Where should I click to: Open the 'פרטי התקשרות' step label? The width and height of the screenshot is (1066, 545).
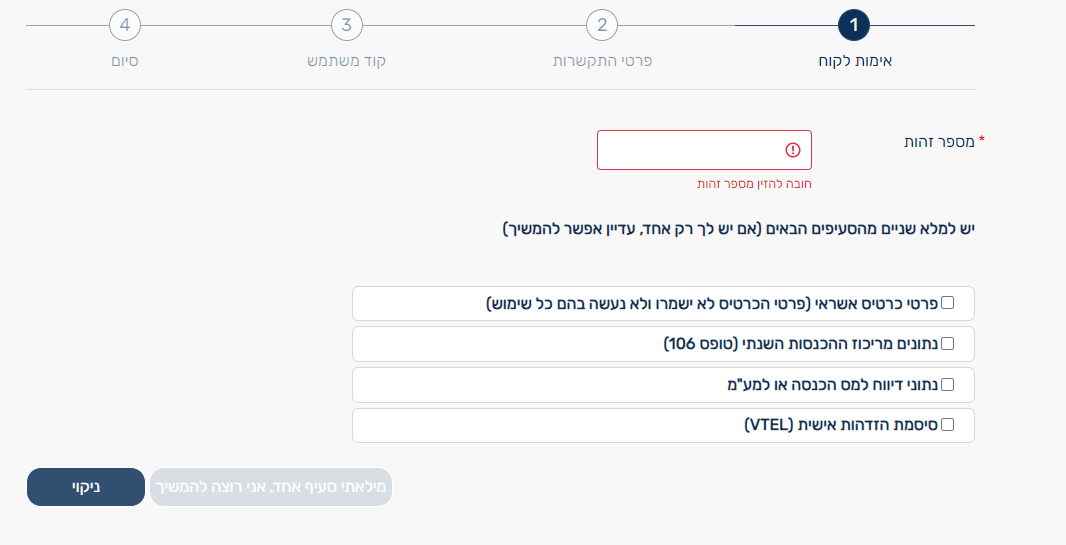tap(602, 61)
